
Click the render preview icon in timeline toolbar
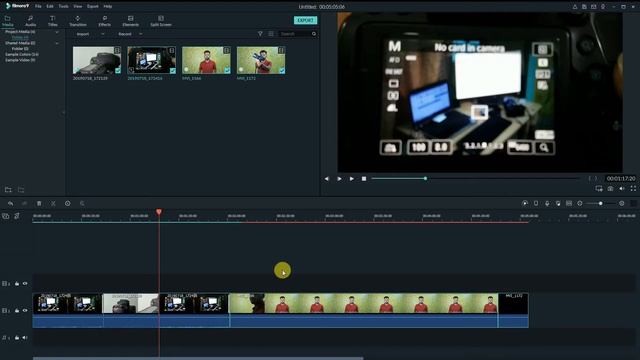525,203
